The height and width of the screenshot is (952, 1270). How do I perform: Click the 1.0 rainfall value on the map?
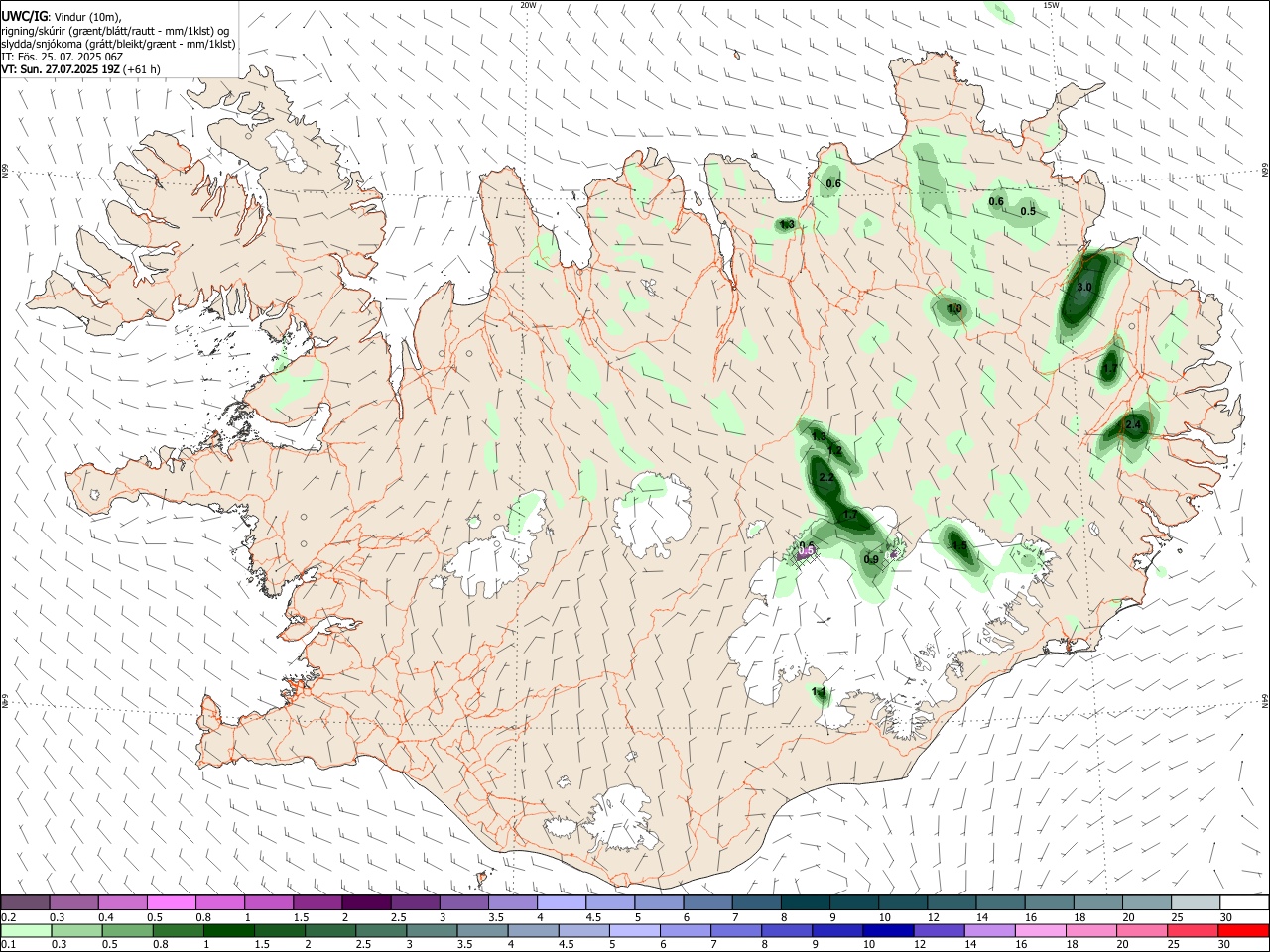pos(954,309)
